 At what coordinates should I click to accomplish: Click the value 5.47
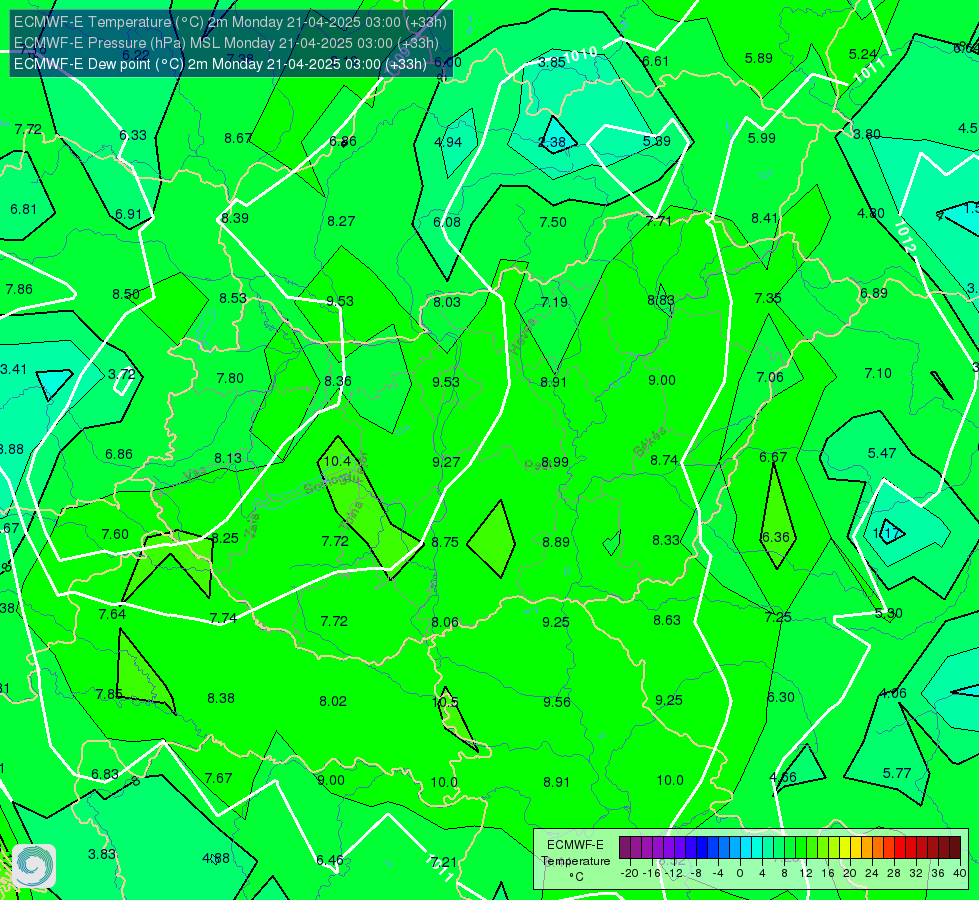[x=882, y=453]
